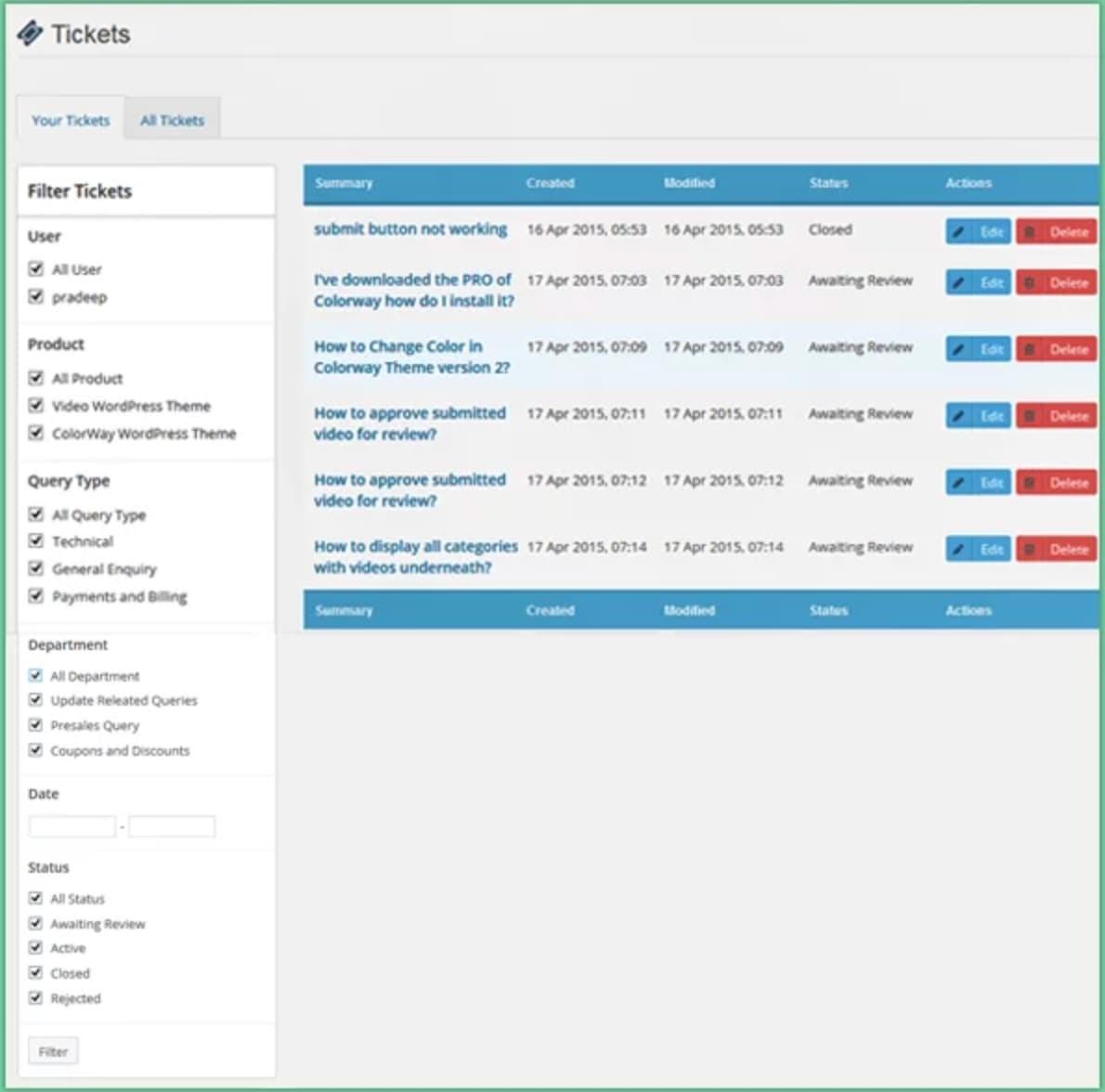Screen dimensions: 1105x1092
Task: Click Edit pencil icon for Colorway PRO install ticket
Action: [959, 282]
